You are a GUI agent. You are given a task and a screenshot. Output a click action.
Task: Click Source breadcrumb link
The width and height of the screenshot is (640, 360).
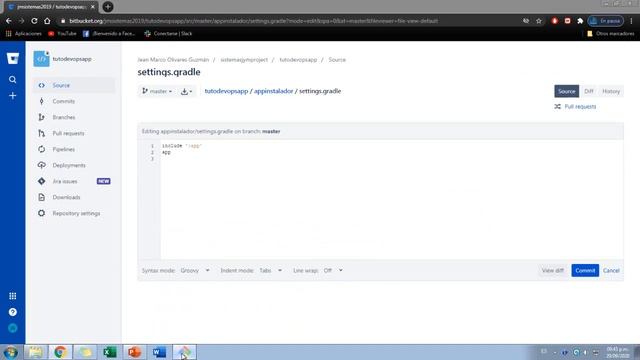[x=337, y=60]
